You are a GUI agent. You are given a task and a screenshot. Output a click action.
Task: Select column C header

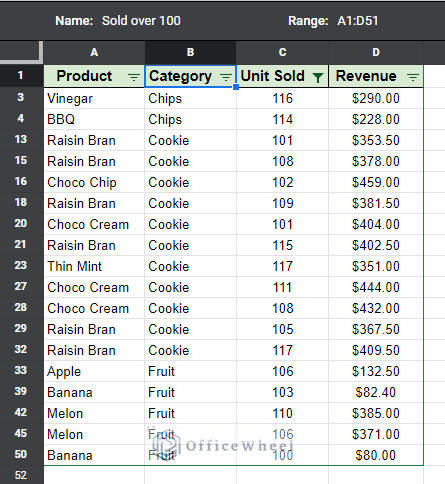282,52
